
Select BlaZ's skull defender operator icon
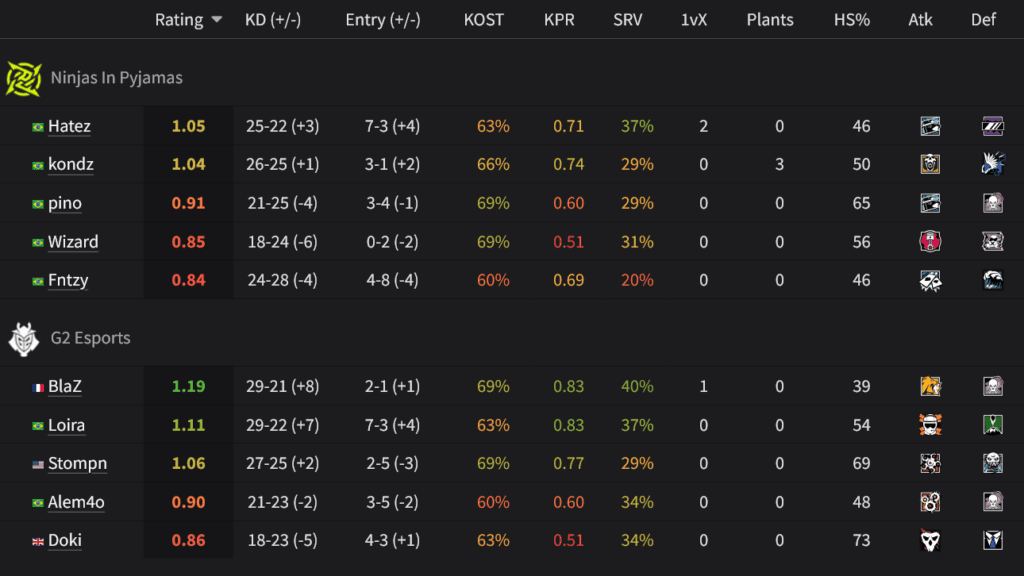click(990, 386)
